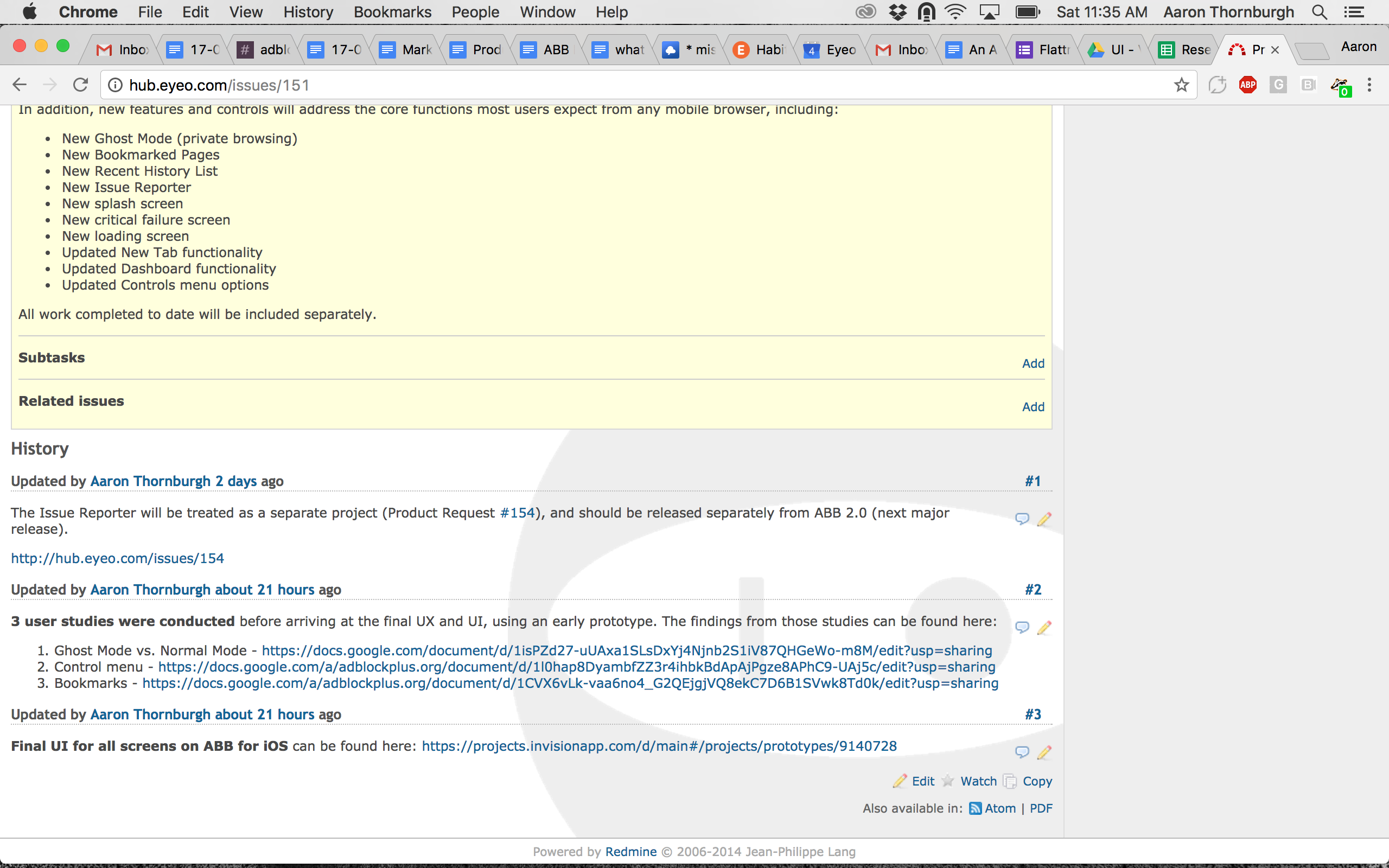Open the History menu in the menu bar

[x=308, y=12]
